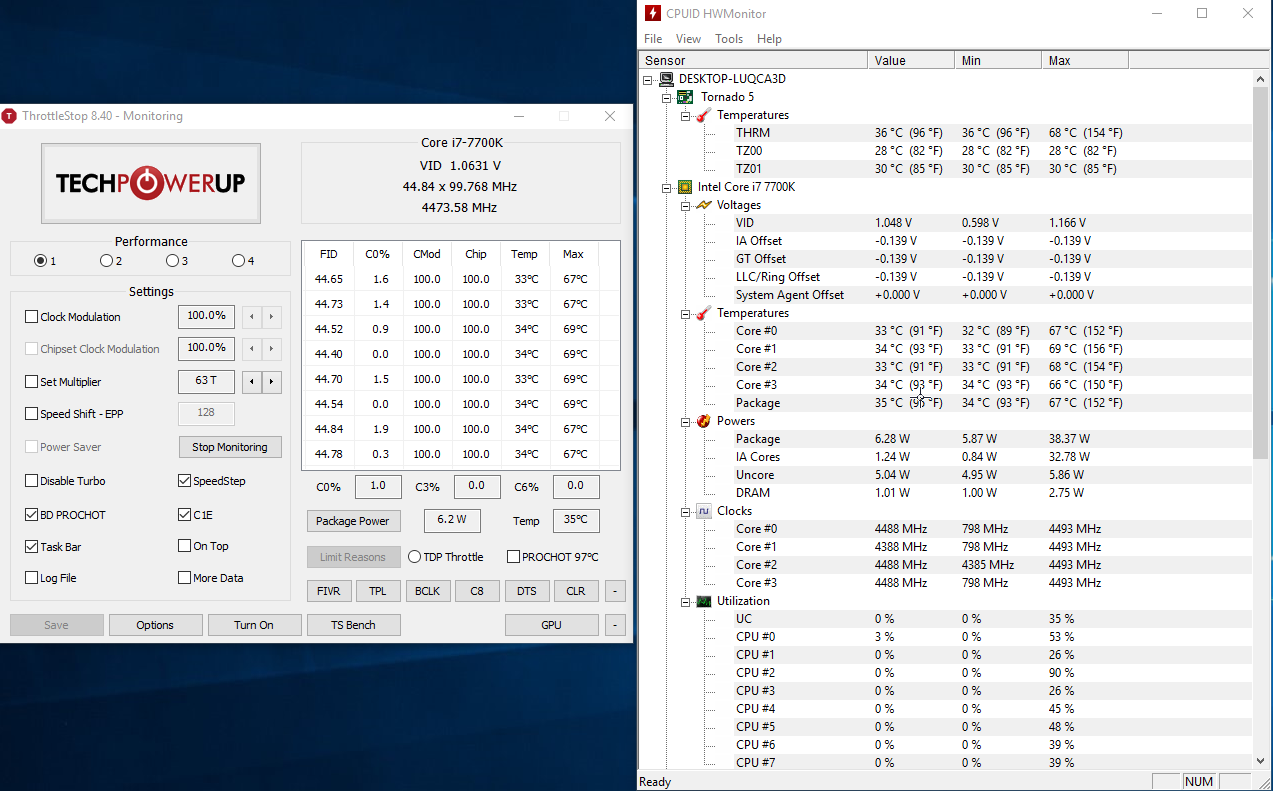Viewport: 1273px width, 791px height.
Task: Enable the Log File checkbox
Action: (x=32, y=578)
